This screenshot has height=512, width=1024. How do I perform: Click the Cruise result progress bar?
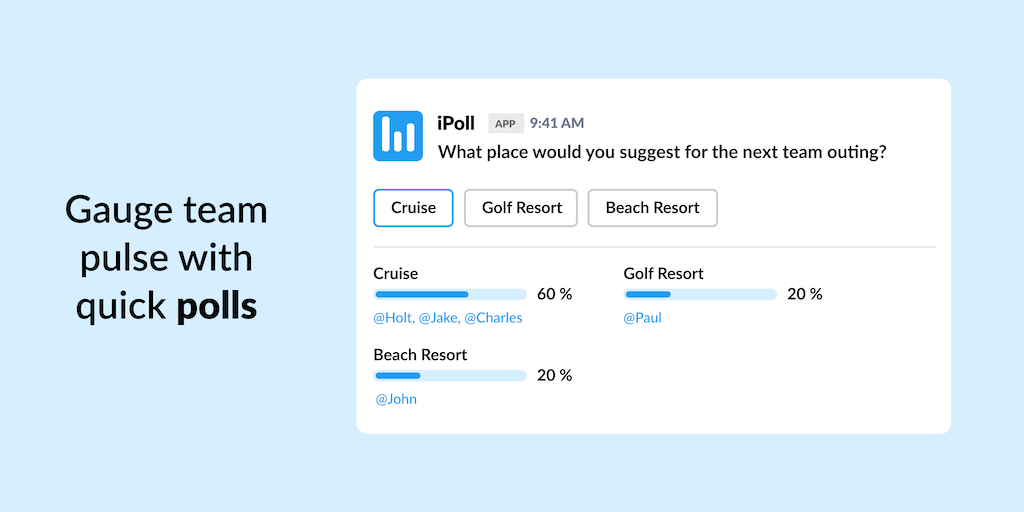point(450,294)
